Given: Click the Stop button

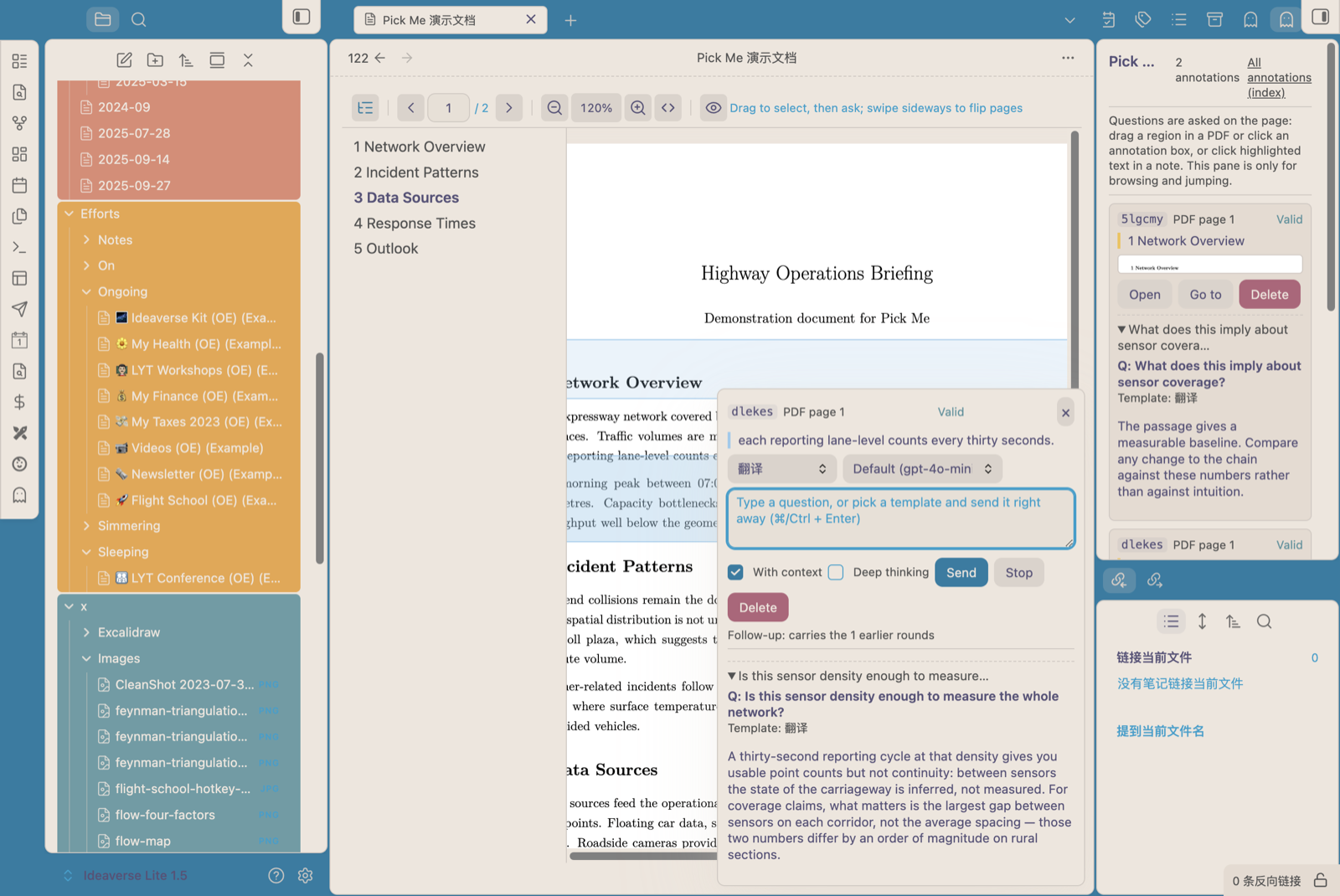Looking at the screenshot, I should (1019, 573).
